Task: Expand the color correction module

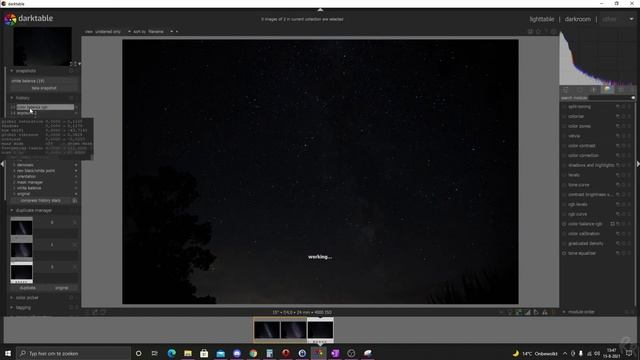Action: click(583, 156)
